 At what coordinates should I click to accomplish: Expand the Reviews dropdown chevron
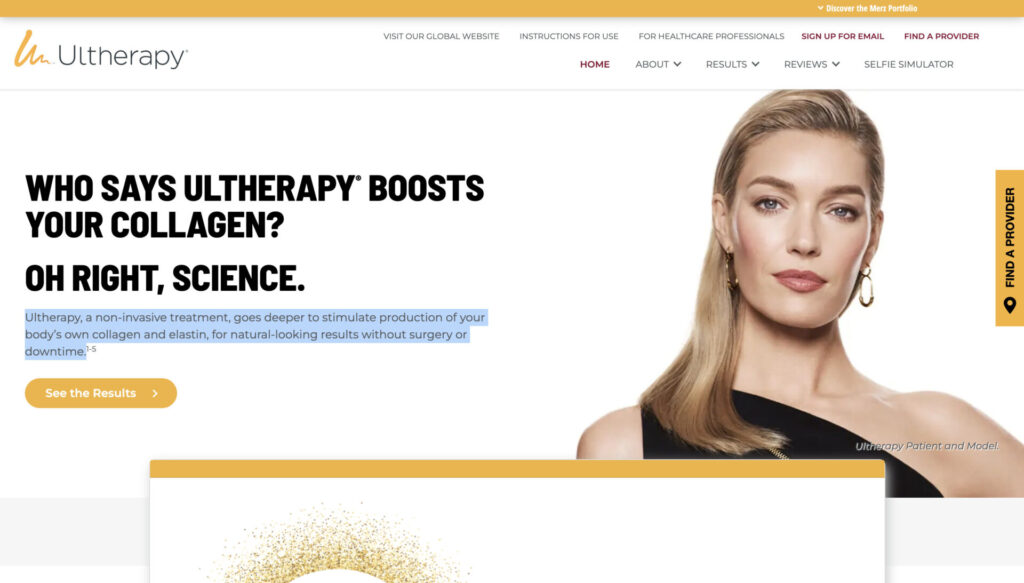[x=836, y=64]
